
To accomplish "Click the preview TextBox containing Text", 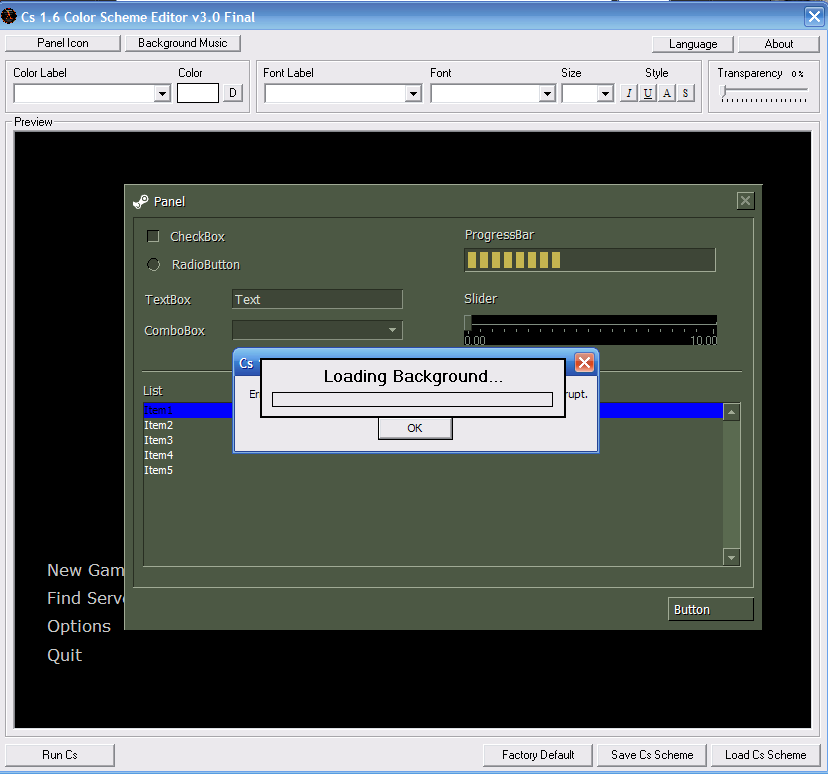I will [x=317, y=299].
